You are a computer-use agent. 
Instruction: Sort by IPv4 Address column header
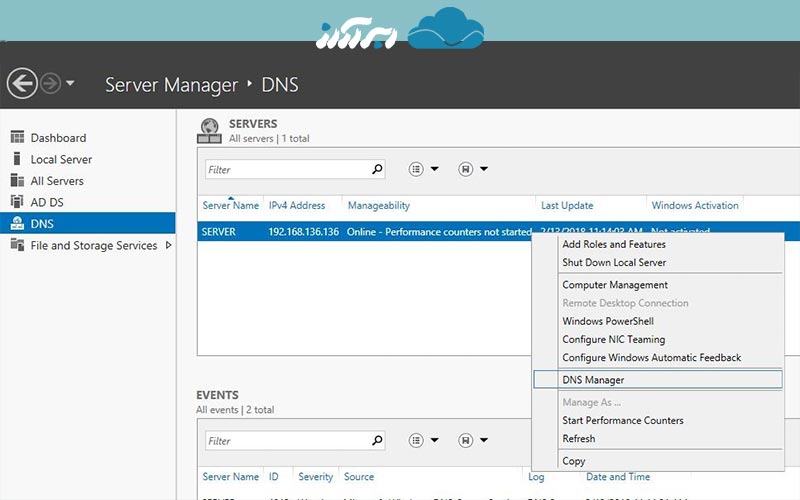[x=297, y=206]
